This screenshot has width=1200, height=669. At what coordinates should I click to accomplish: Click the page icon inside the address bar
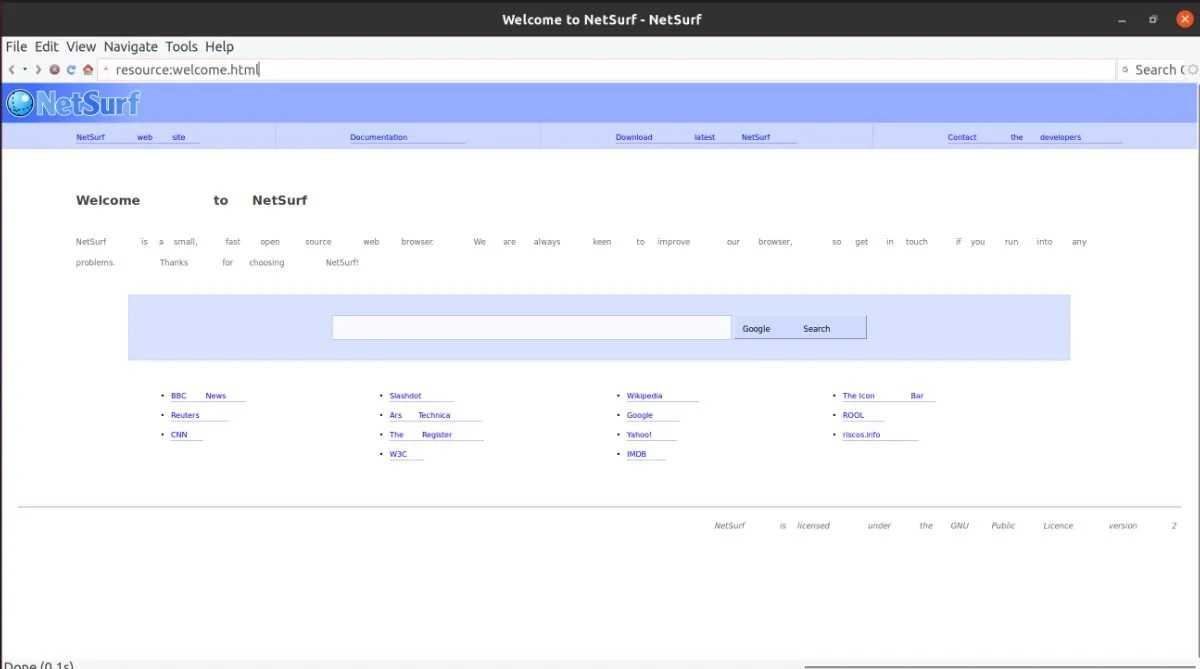[x=106, y=70]
